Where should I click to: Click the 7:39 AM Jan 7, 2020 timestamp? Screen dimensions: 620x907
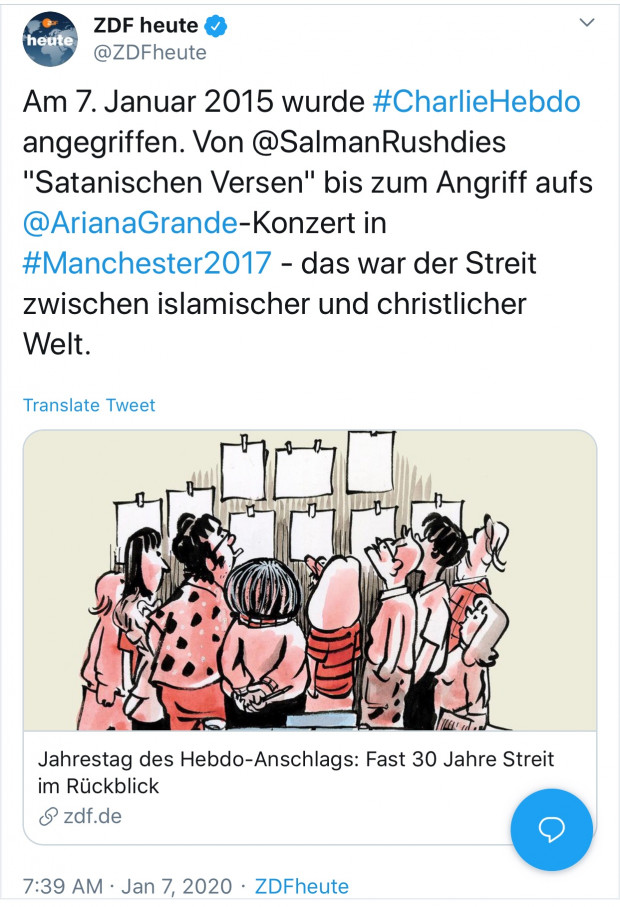click(x=127, y=886)
